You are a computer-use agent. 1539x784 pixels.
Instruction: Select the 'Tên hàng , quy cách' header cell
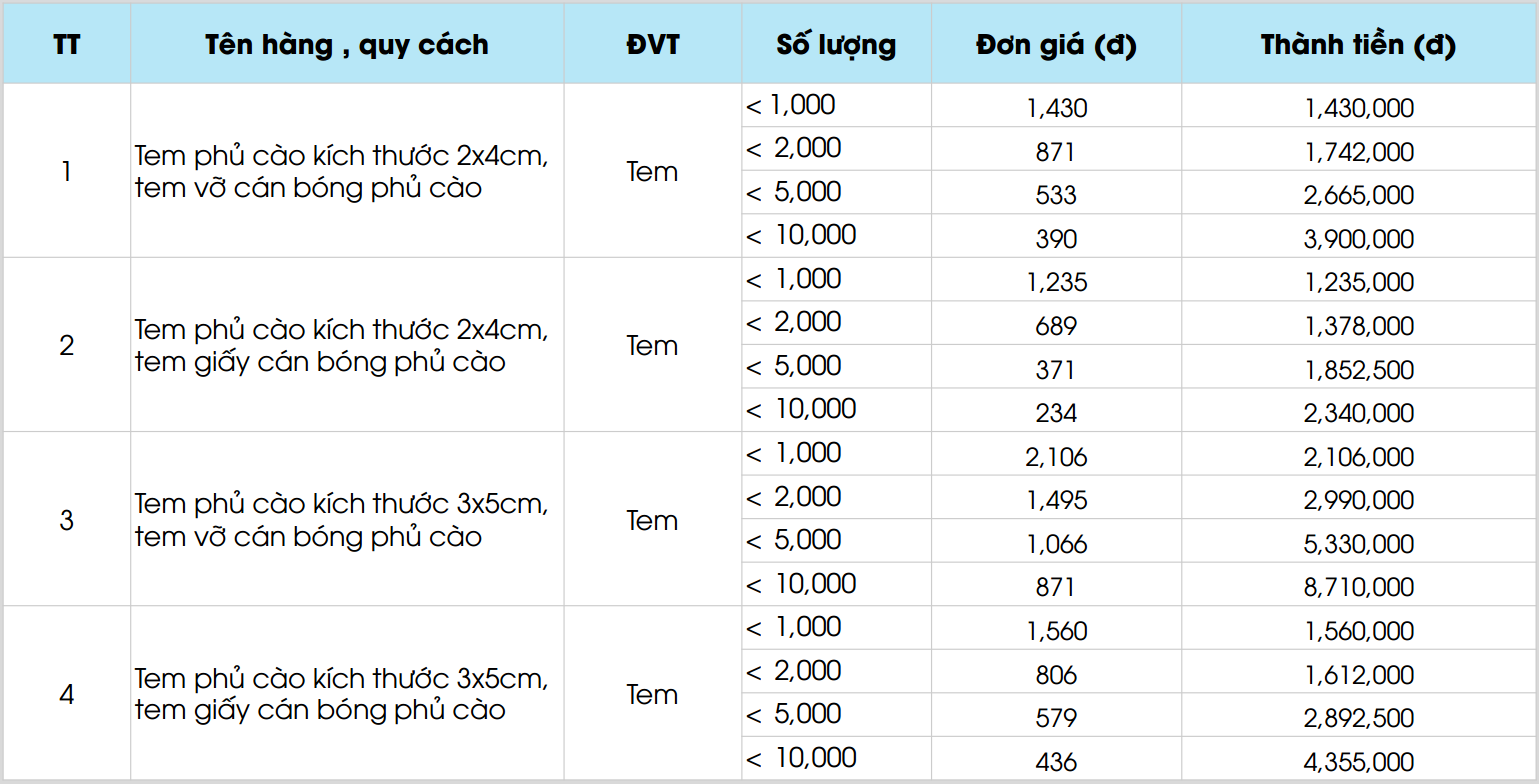click(347, 44)
